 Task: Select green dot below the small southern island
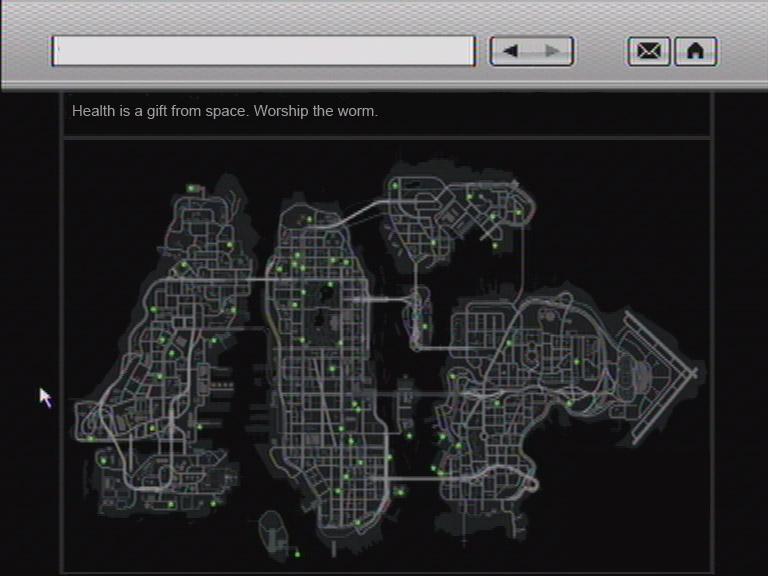[x=297, y=554]
